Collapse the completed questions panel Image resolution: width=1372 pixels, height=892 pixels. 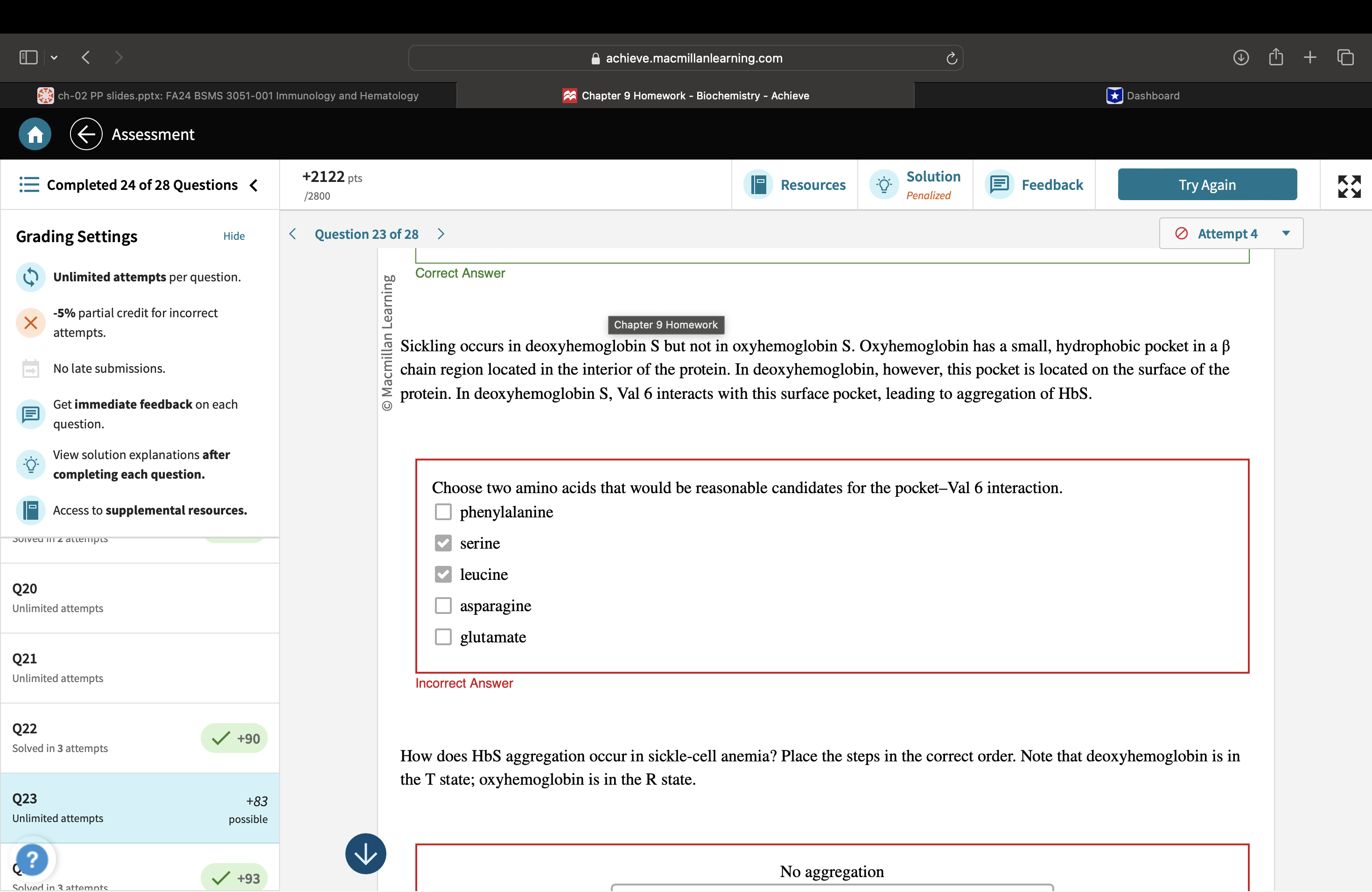254,186
